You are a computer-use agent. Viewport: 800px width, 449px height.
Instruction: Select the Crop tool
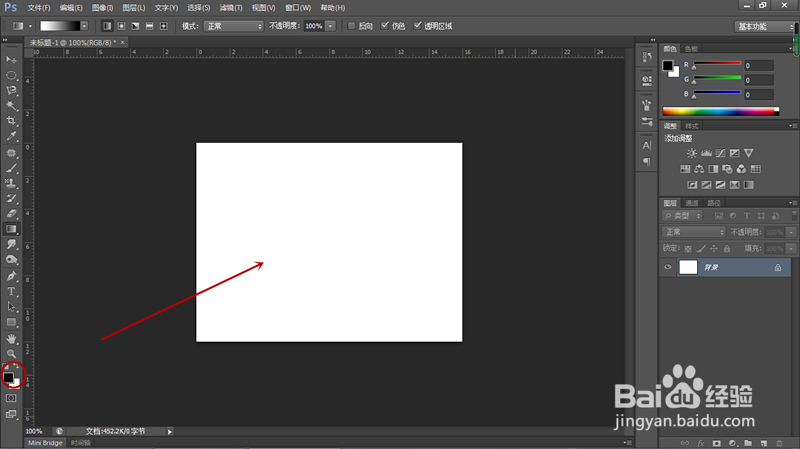[11, 121]
